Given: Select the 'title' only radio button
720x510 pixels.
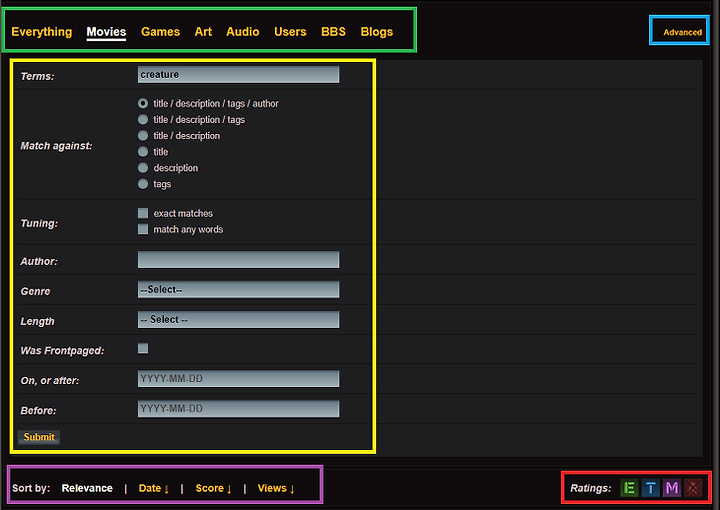Looking at the screenshot, I should pos(143,151).
